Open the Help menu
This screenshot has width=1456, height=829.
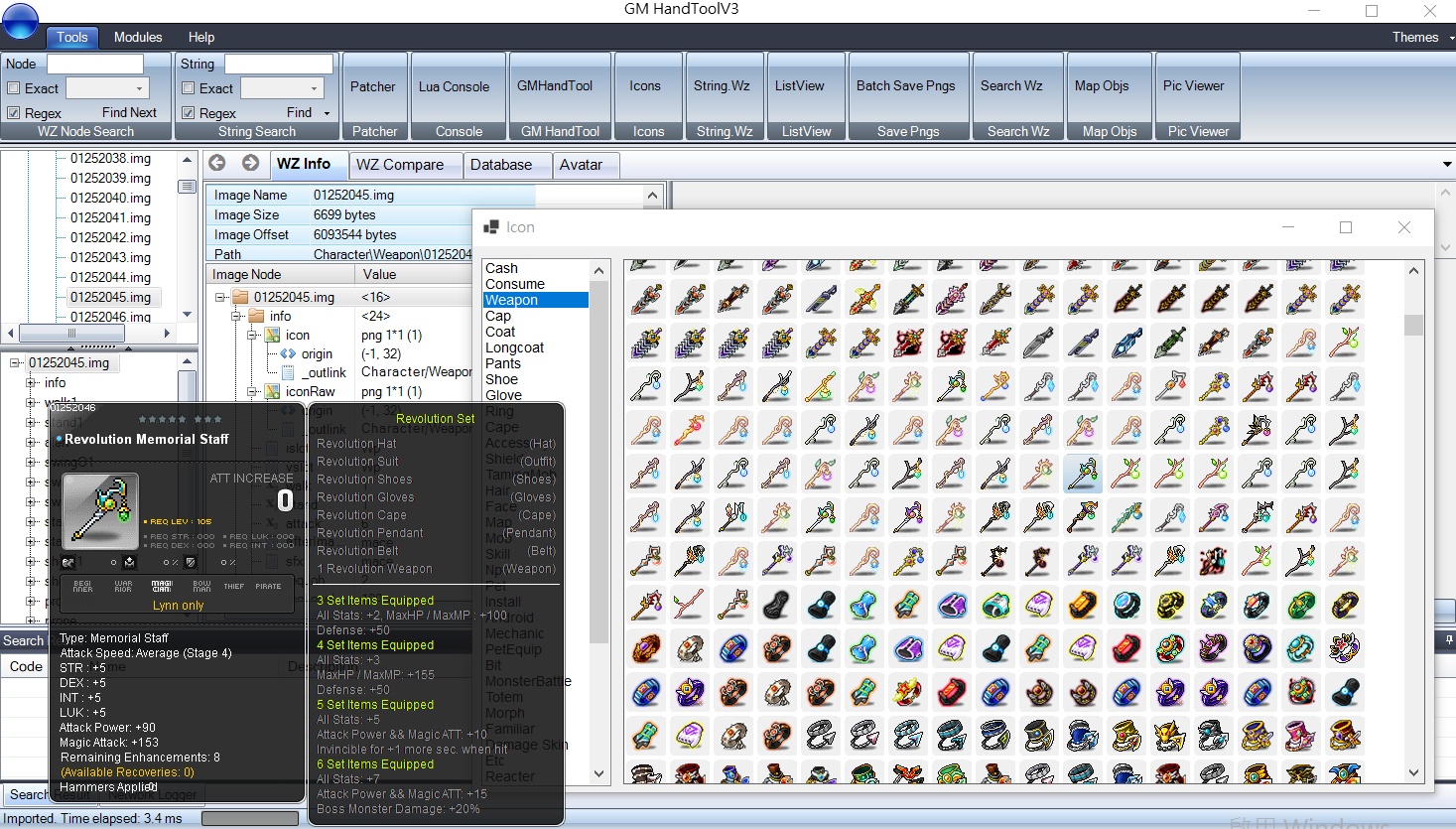click(201, 38)
